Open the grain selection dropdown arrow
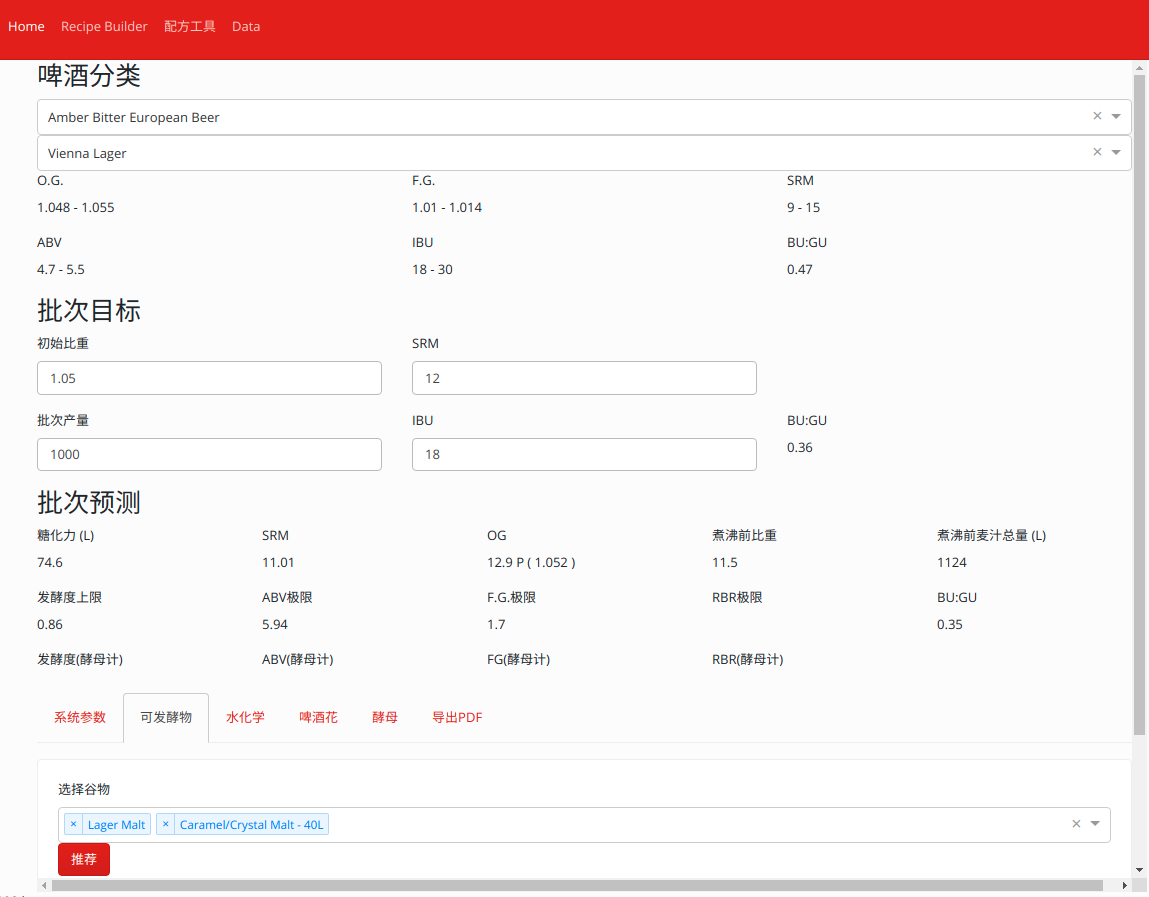This screenshot has height=897, width=1149. tap(1095, 824)
